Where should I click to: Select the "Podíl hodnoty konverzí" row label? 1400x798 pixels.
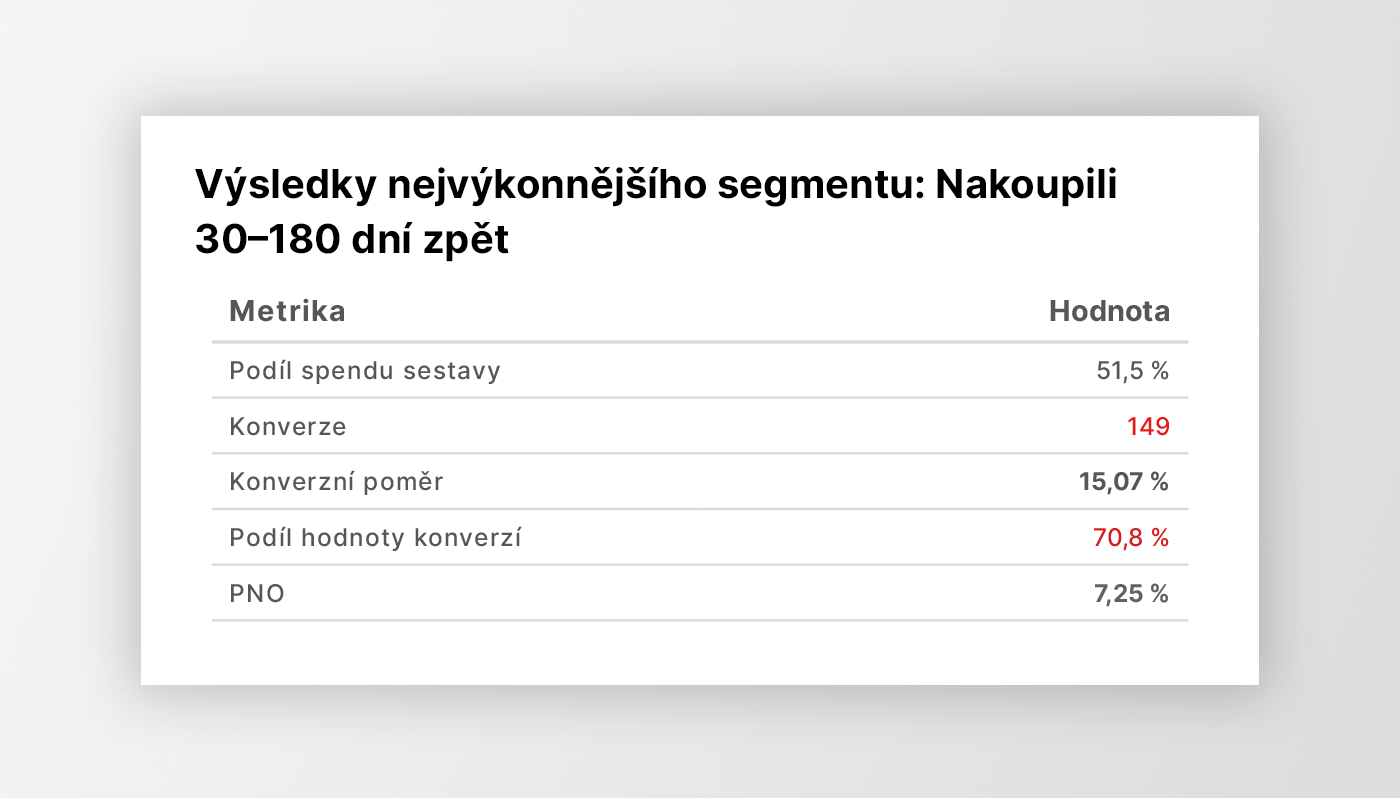coord(375,538)
